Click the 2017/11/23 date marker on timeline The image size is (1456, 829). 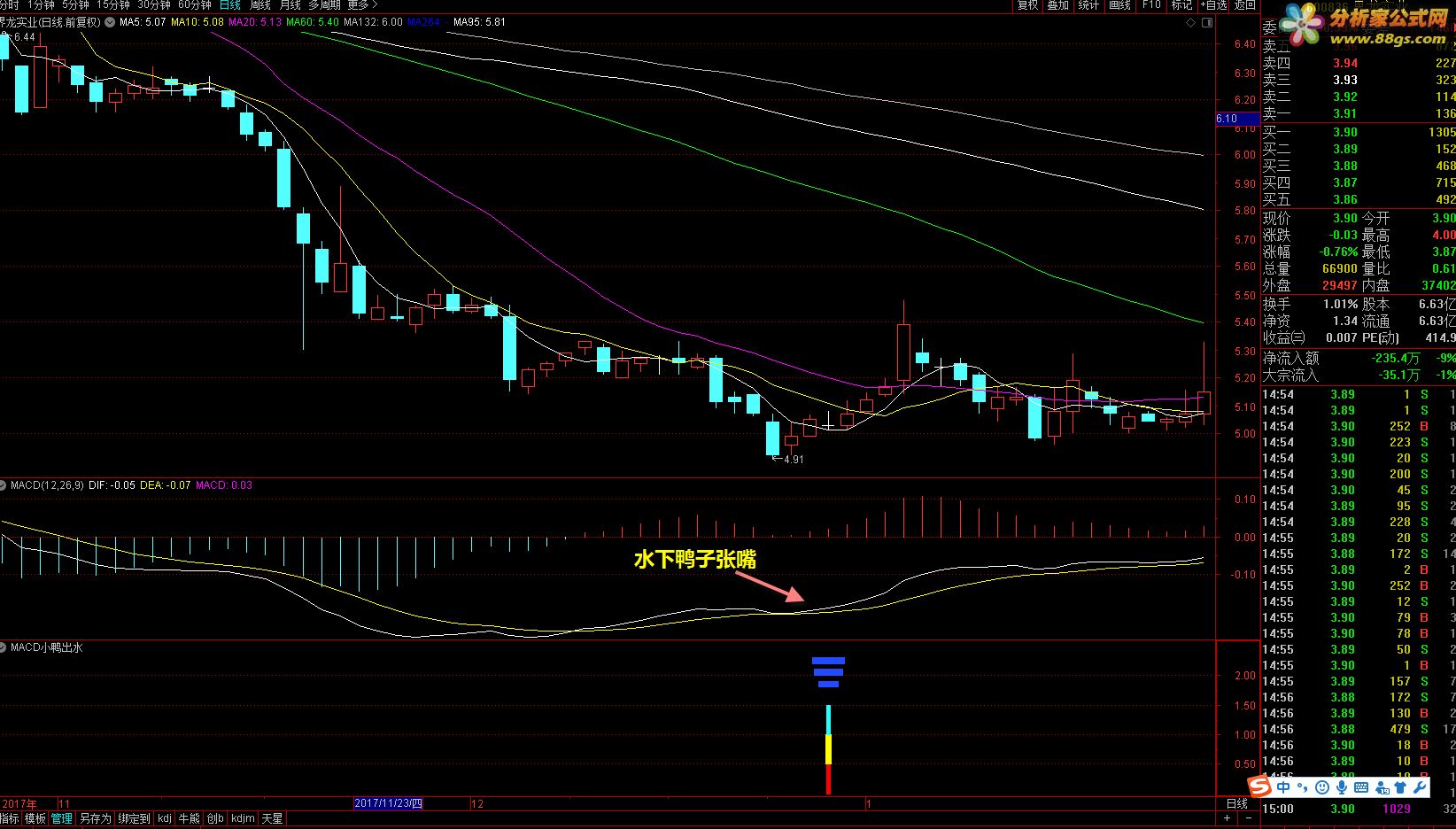tap(388, 803)
